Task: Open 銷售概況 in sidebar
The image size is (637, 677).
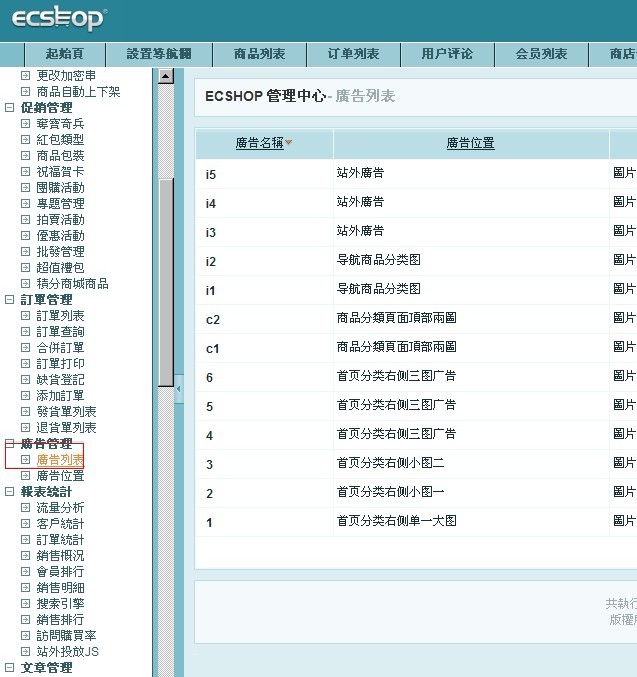Action: [x=60, y=556]
